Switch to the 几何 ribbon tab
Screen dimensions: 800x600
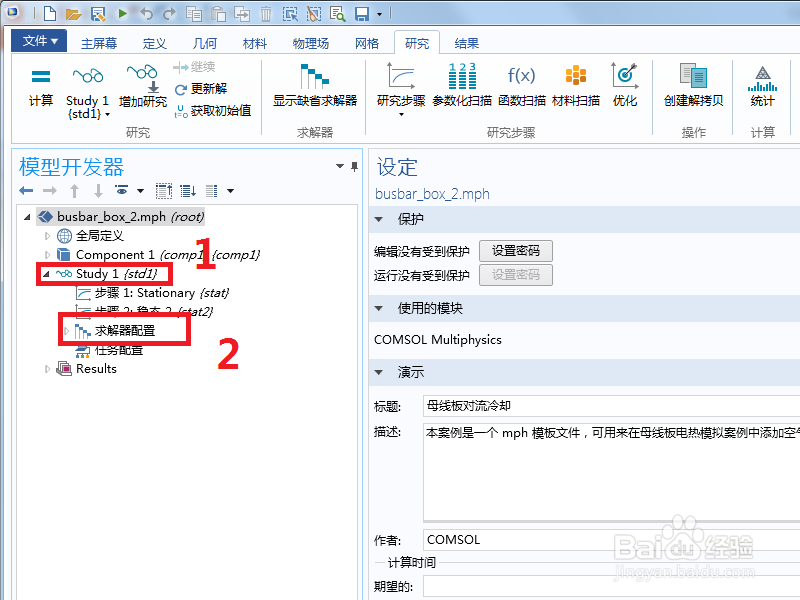point(205,43)
